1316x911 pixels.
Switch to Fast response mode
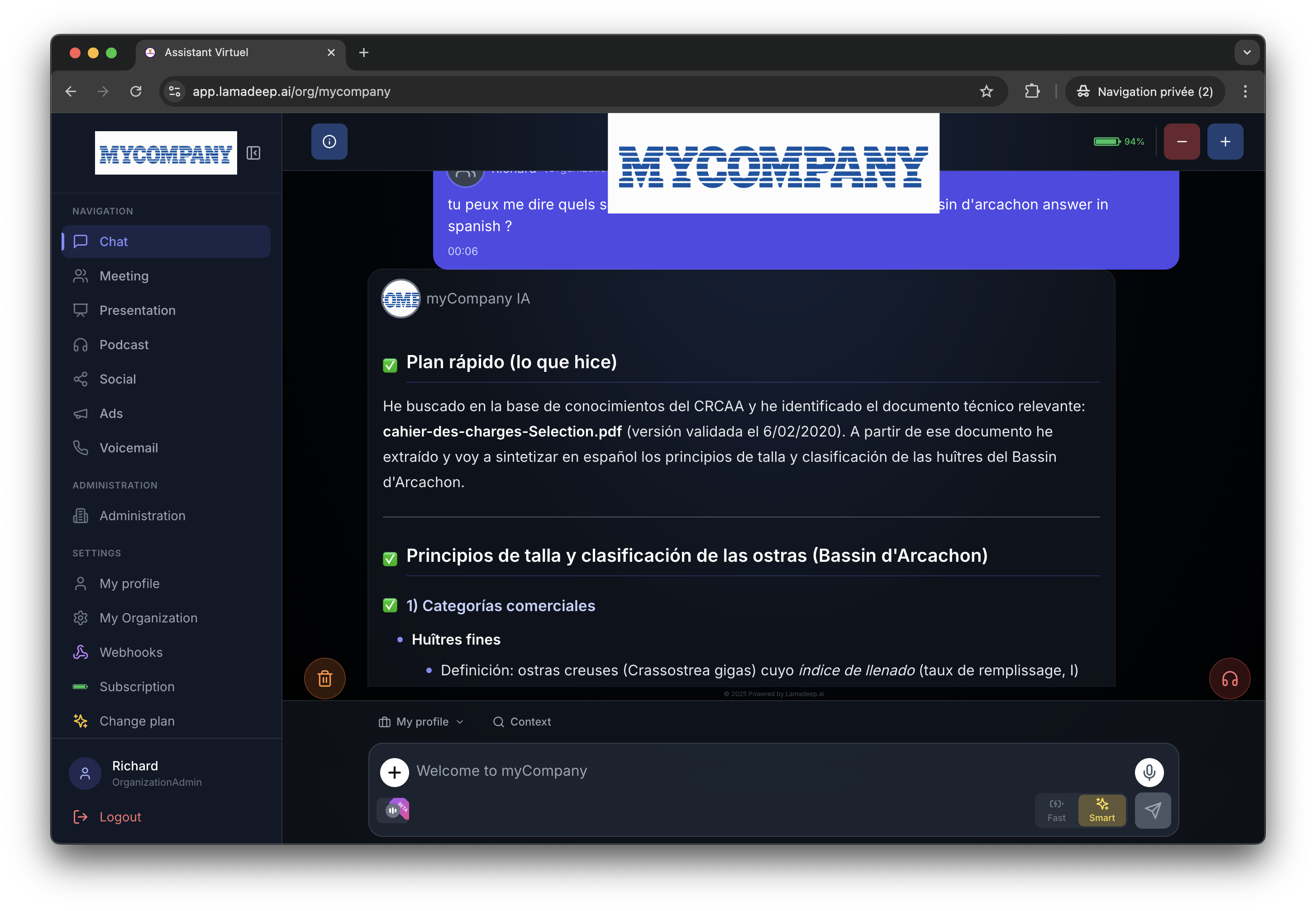click(x=1056, y=810)
